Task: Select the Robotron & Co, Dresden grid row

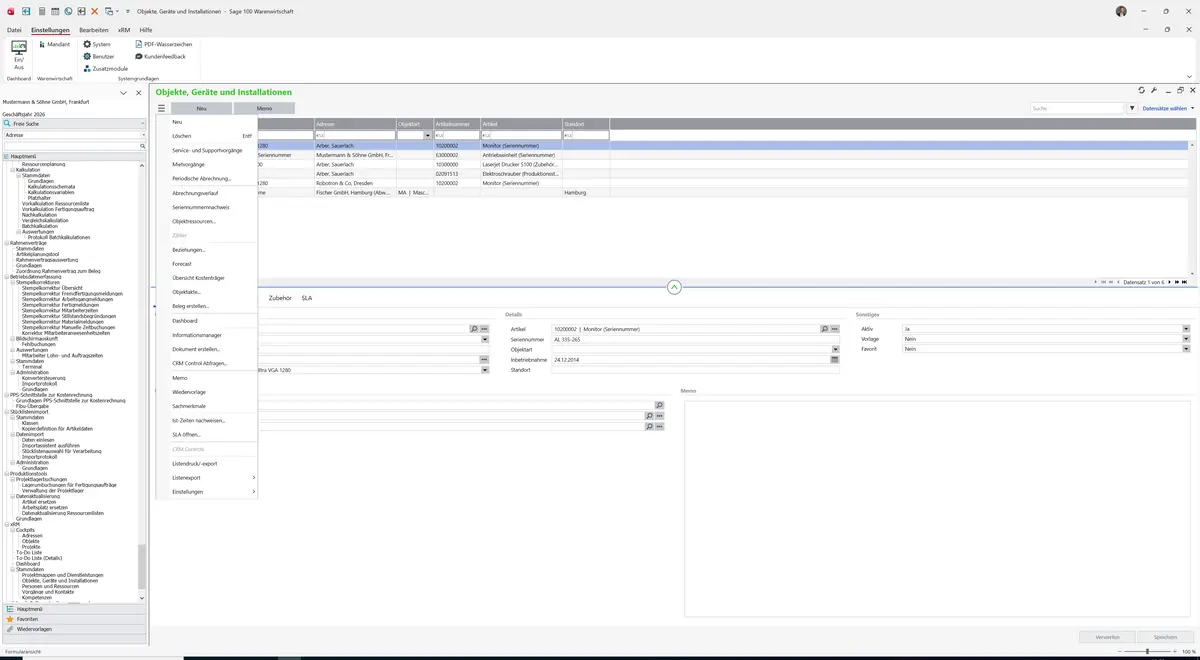Action: 672,184
